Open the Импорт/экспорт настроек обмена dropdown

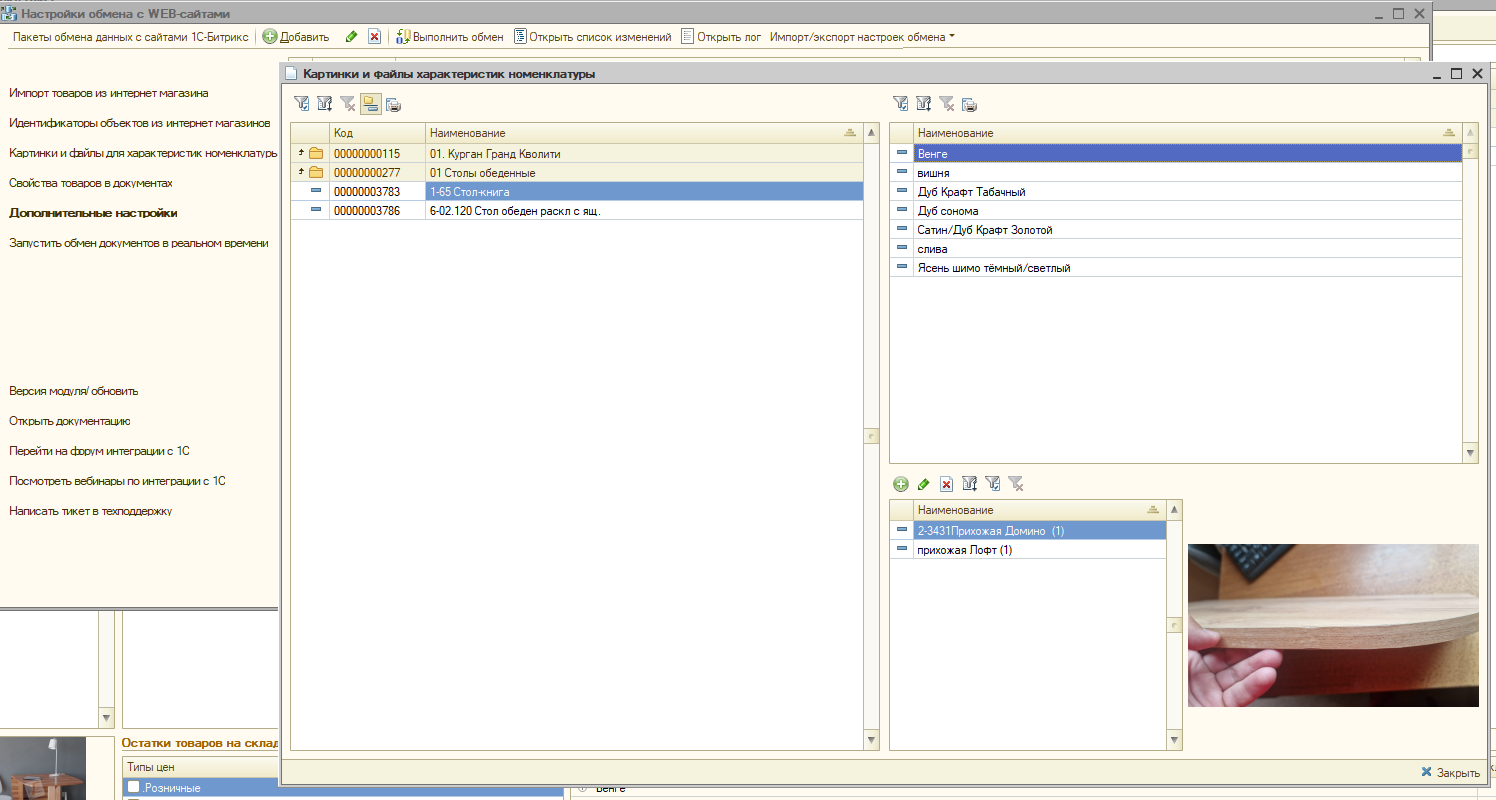coord(862,37)
